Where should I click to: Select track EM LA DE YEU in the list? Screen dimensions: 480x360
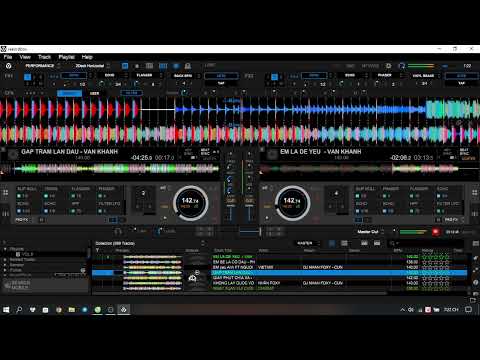pyautogui.click(x=279, y=257)
